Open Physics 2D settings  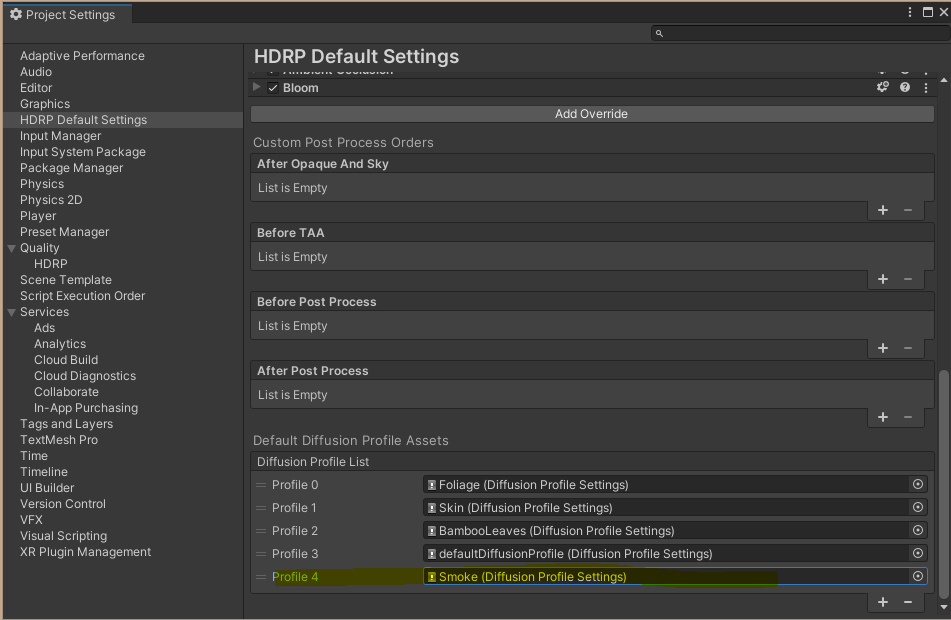[51, 200]
